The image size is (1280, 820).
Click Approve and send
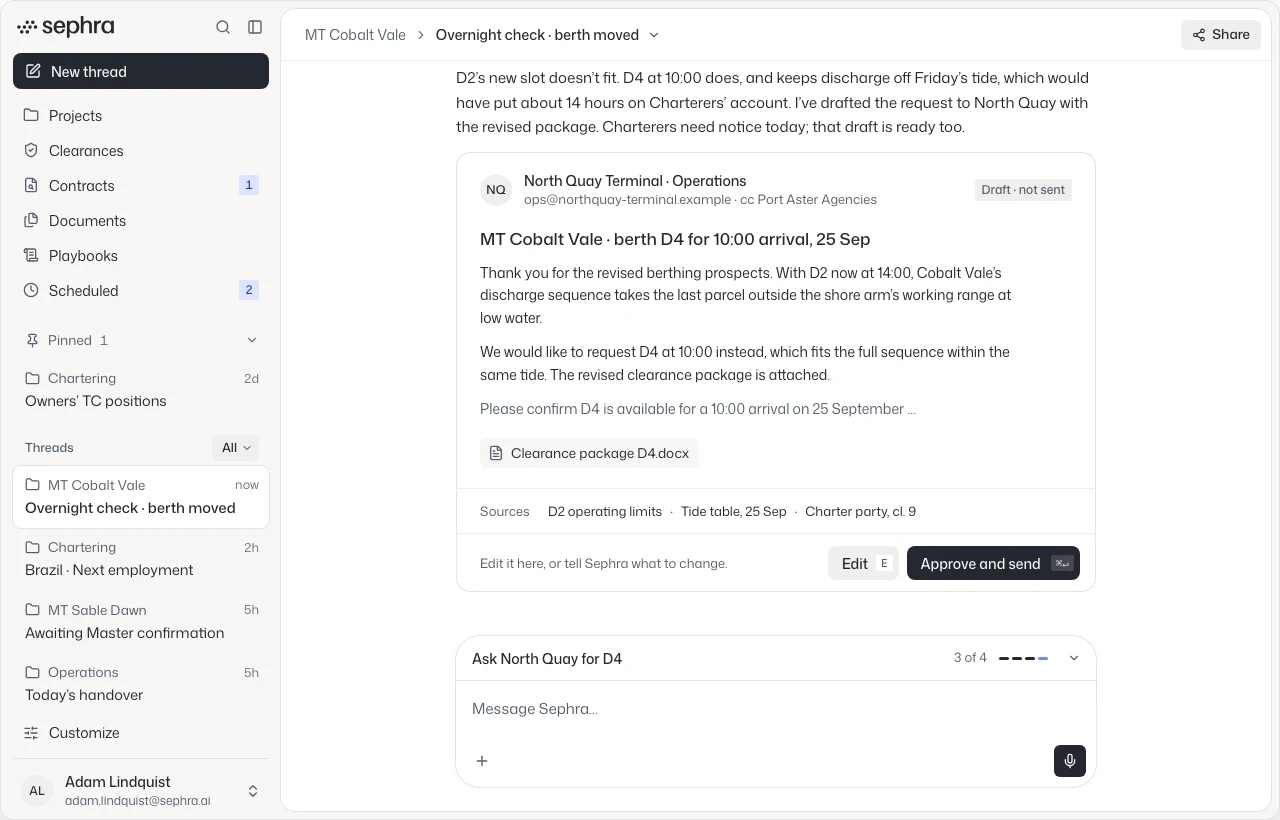[993, 563]
